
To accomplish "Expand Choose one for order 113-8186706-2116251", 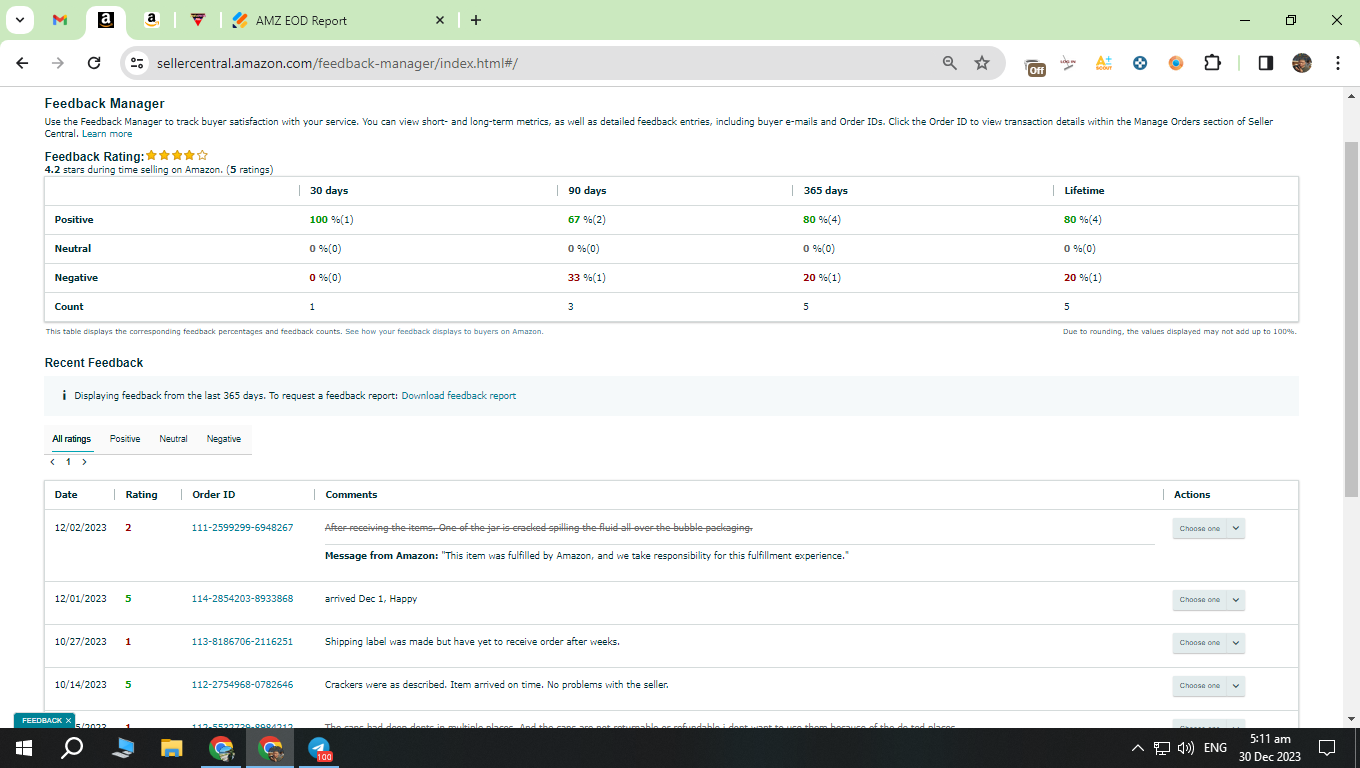I will tap(1208, 643).
